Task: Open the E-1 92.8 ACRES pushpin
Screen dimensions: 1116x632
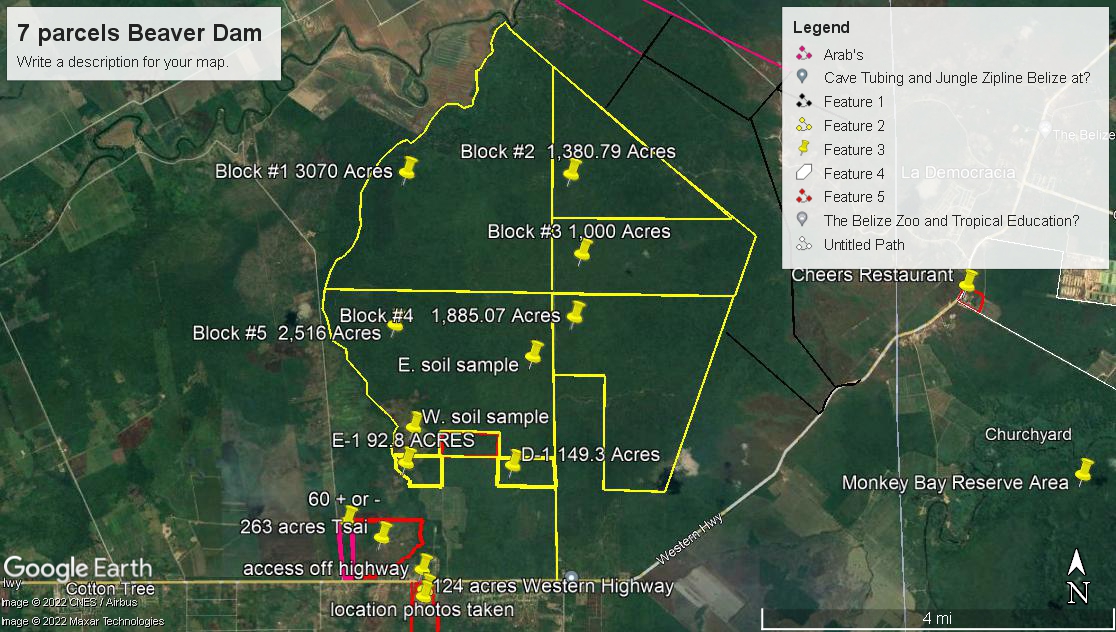Action: click(407, 459)
